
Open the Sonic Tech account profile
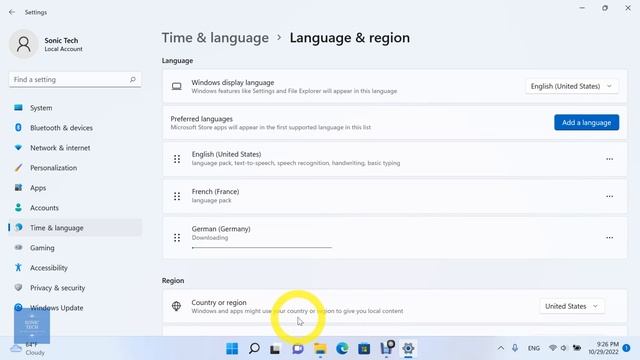pos(46,44)
